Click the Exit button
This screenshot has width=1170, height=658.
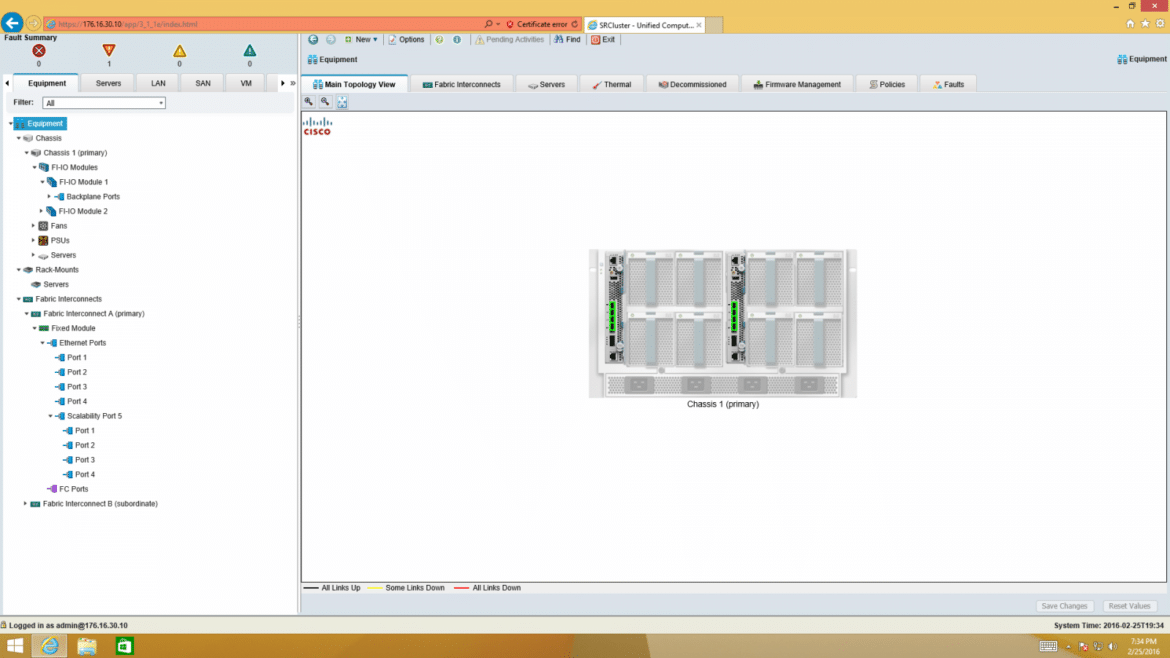(x=603, y=40)
